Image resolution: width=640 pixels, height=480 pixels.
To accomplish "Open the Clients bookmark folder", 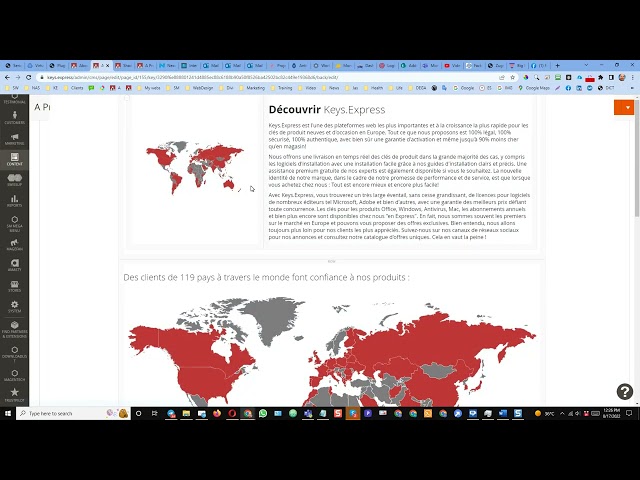I will pyautogui.click(x=73, y=88).
